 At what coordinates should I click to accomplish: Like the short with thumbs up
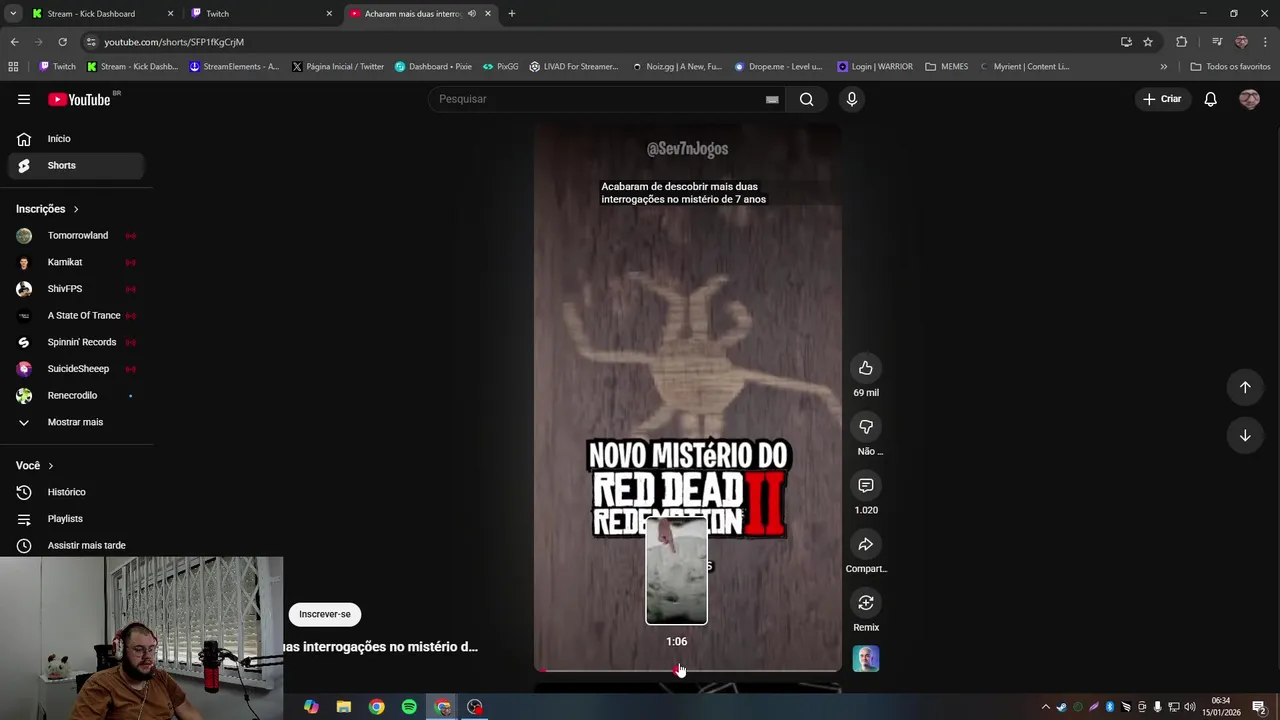tap(866, 368)
